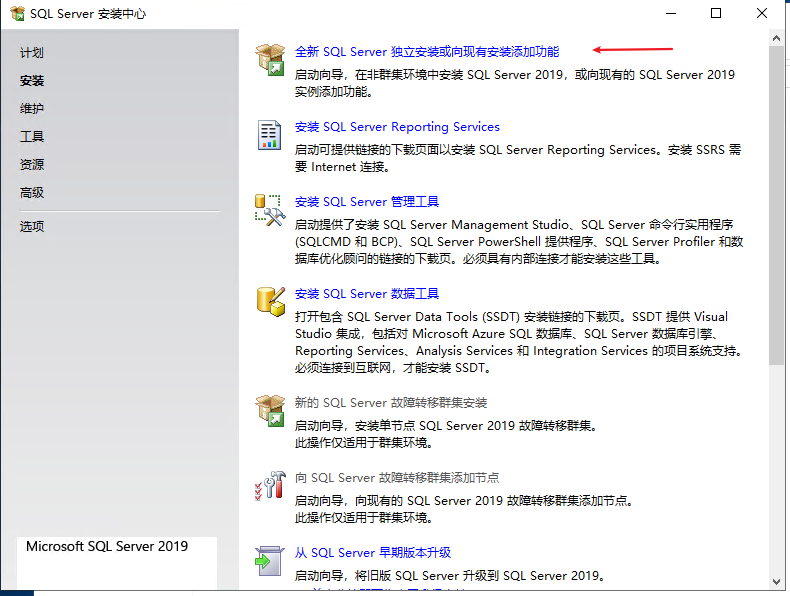This screenshot has height=596, width=790.
Task: Minimize the SQL Server 安装中心 window
Action: coord(671,14)
